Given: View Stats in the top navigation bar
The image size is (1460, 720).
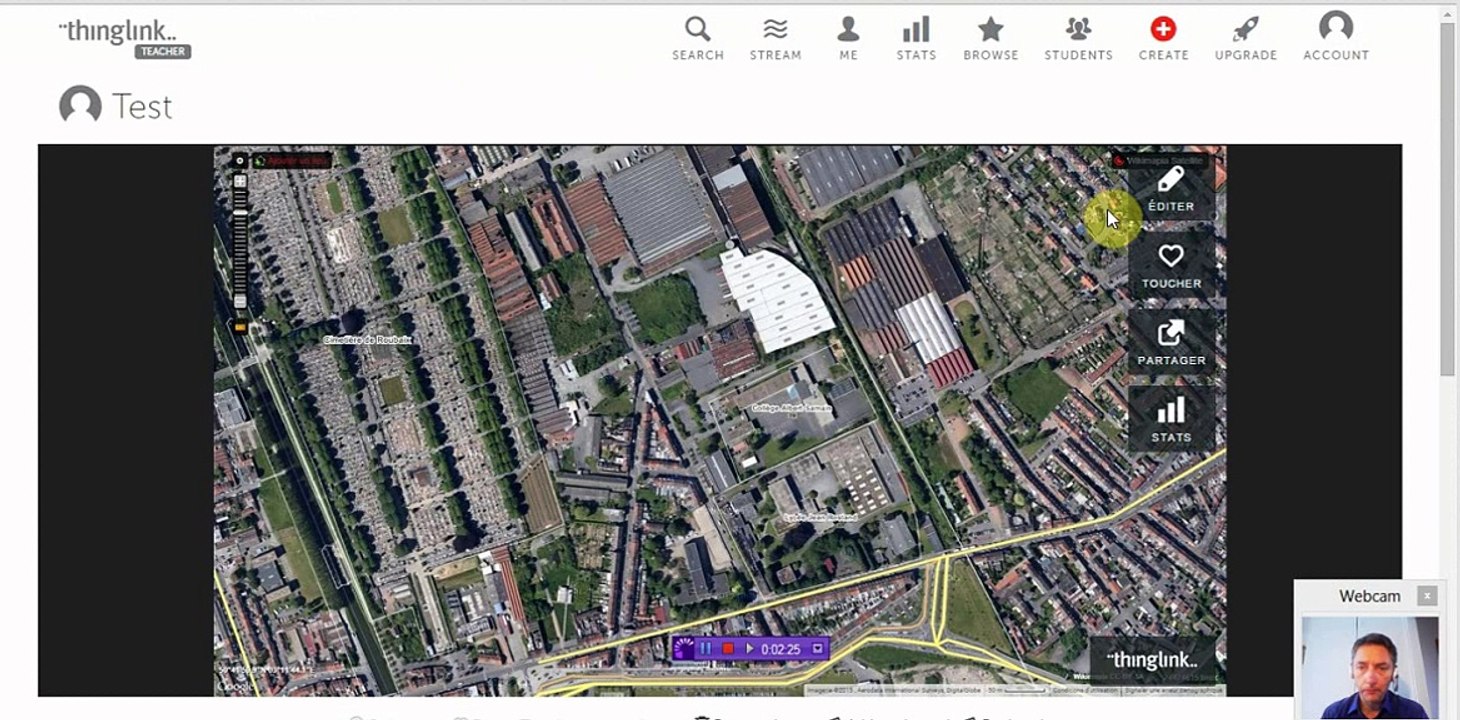Looking at the screenshot, I should click(916, 39).
